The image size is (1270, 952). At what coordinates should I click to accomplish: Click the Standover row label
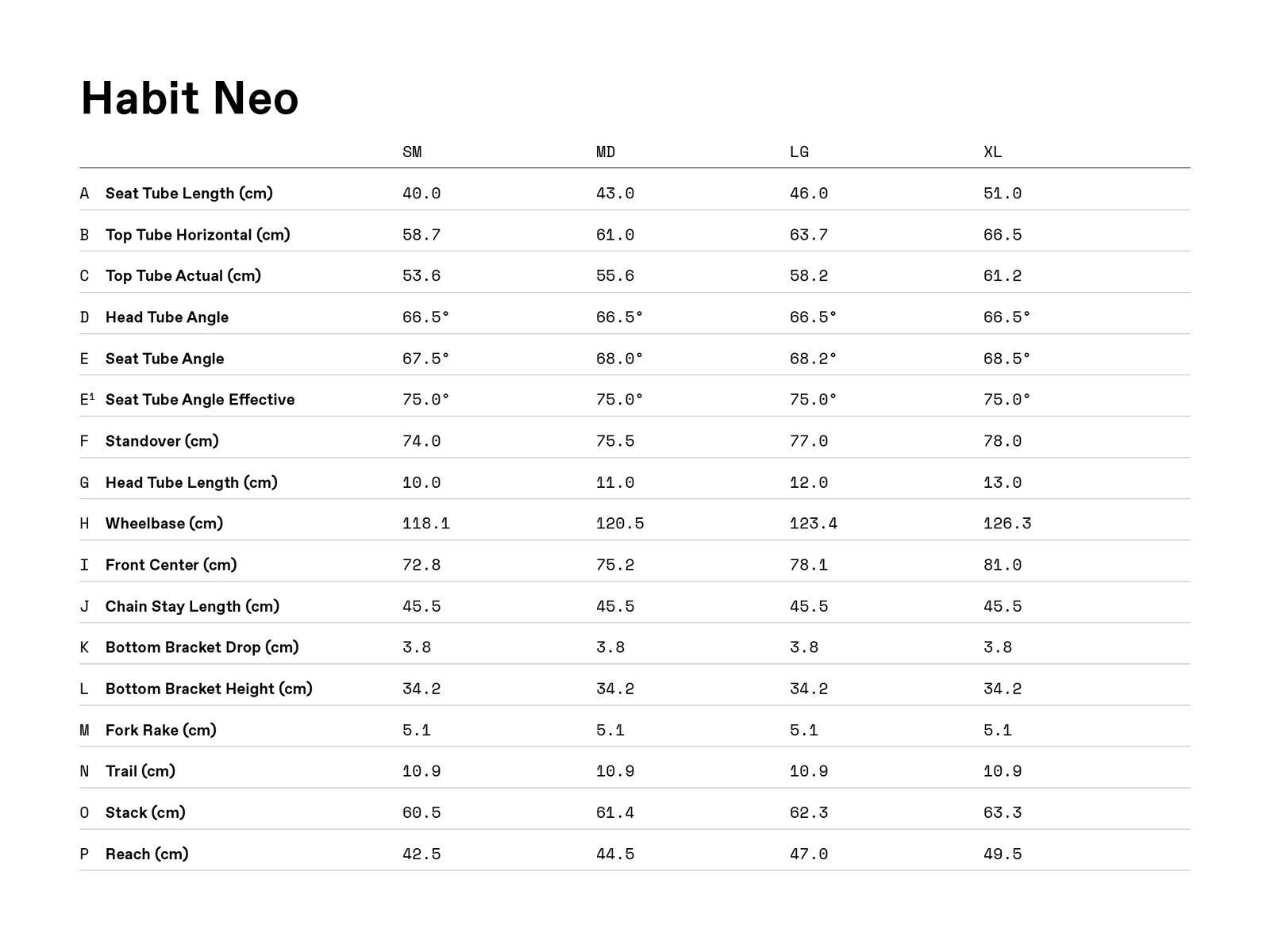tap(162, 441)
